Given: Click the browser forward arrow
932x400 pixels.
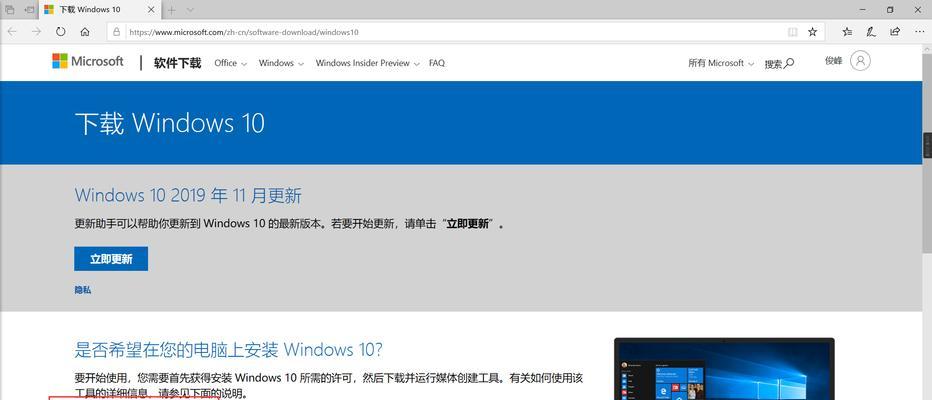Looking at the screenshot, I should tap(36, 32).
